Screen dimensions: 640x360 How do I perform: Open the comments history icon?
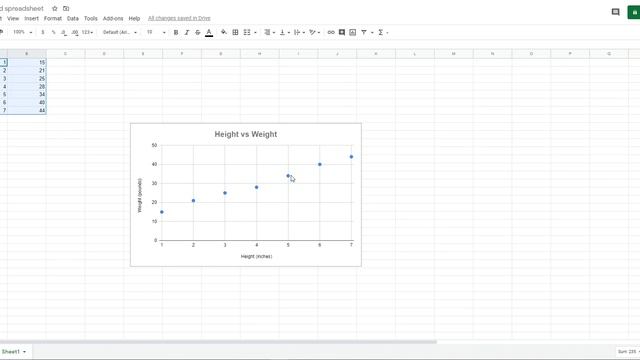[616, 12]
